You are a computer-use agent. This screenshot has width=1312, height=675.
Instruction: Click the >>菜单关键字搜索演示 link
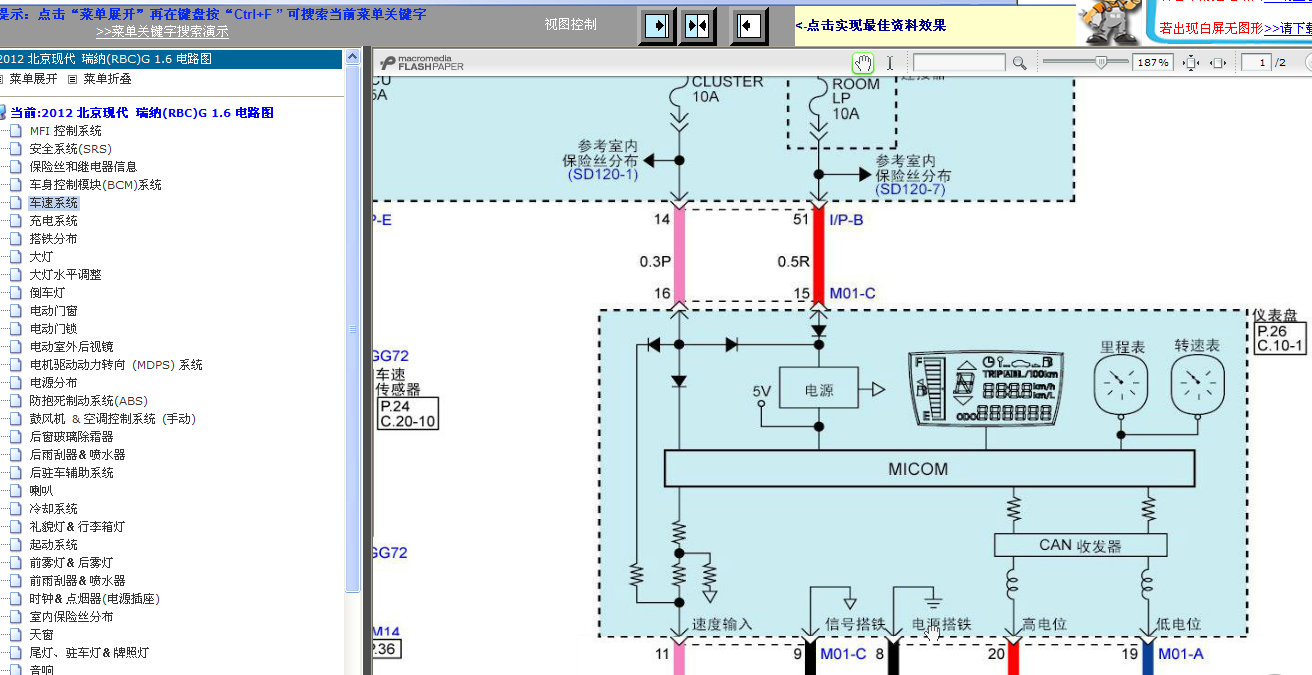coord(162,32)
